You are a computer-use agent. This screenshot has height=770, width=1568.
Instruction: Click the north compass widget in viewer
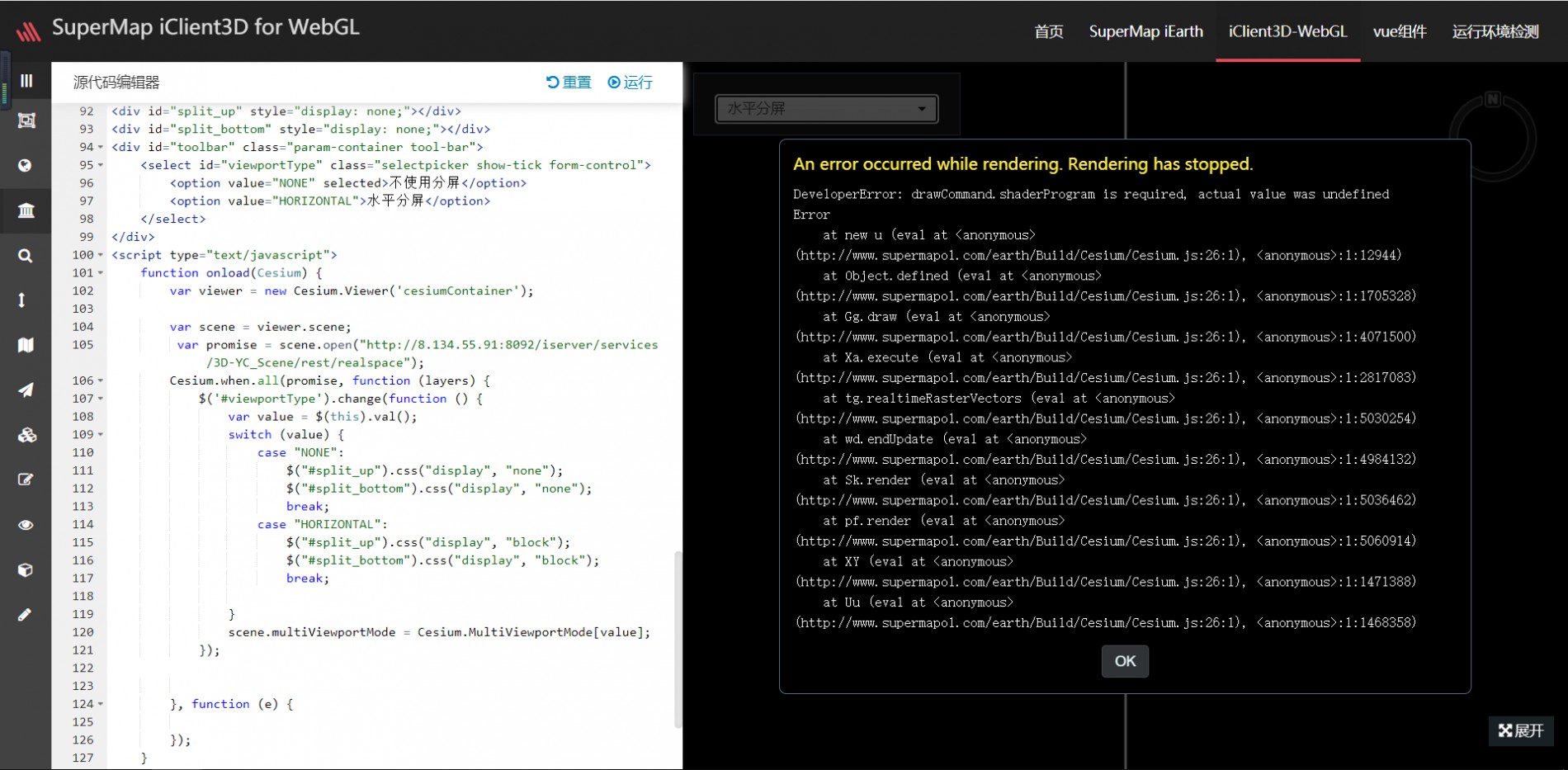(x=1493, y=136)
